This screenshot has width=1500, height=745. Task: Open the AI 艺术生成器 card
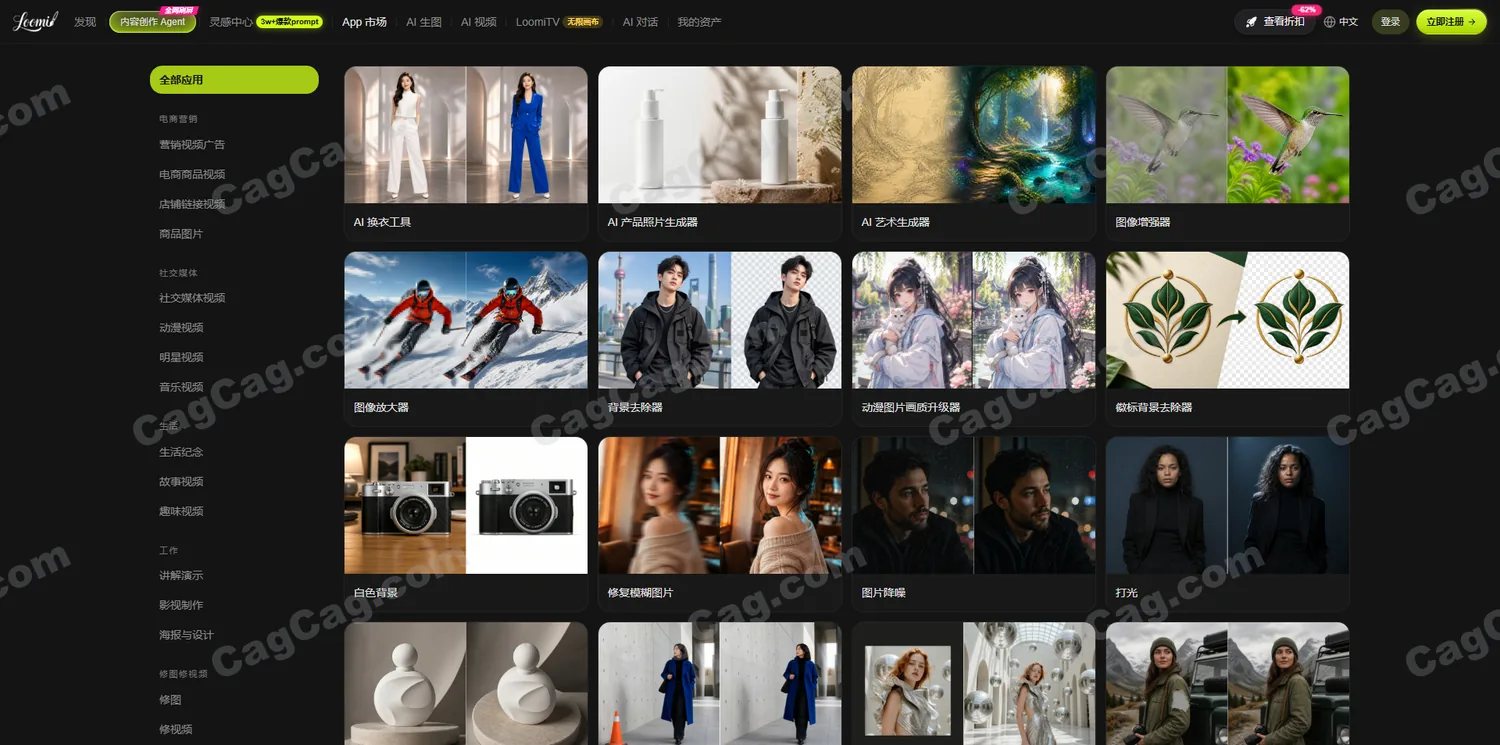pyautogui.click(x=974, y=154)
